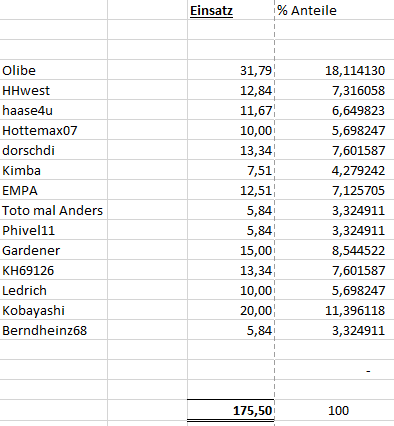Select the Toto mal Anders cell
Image resolution: width=394 pixels, height=426 pixels.
(54, 210)
